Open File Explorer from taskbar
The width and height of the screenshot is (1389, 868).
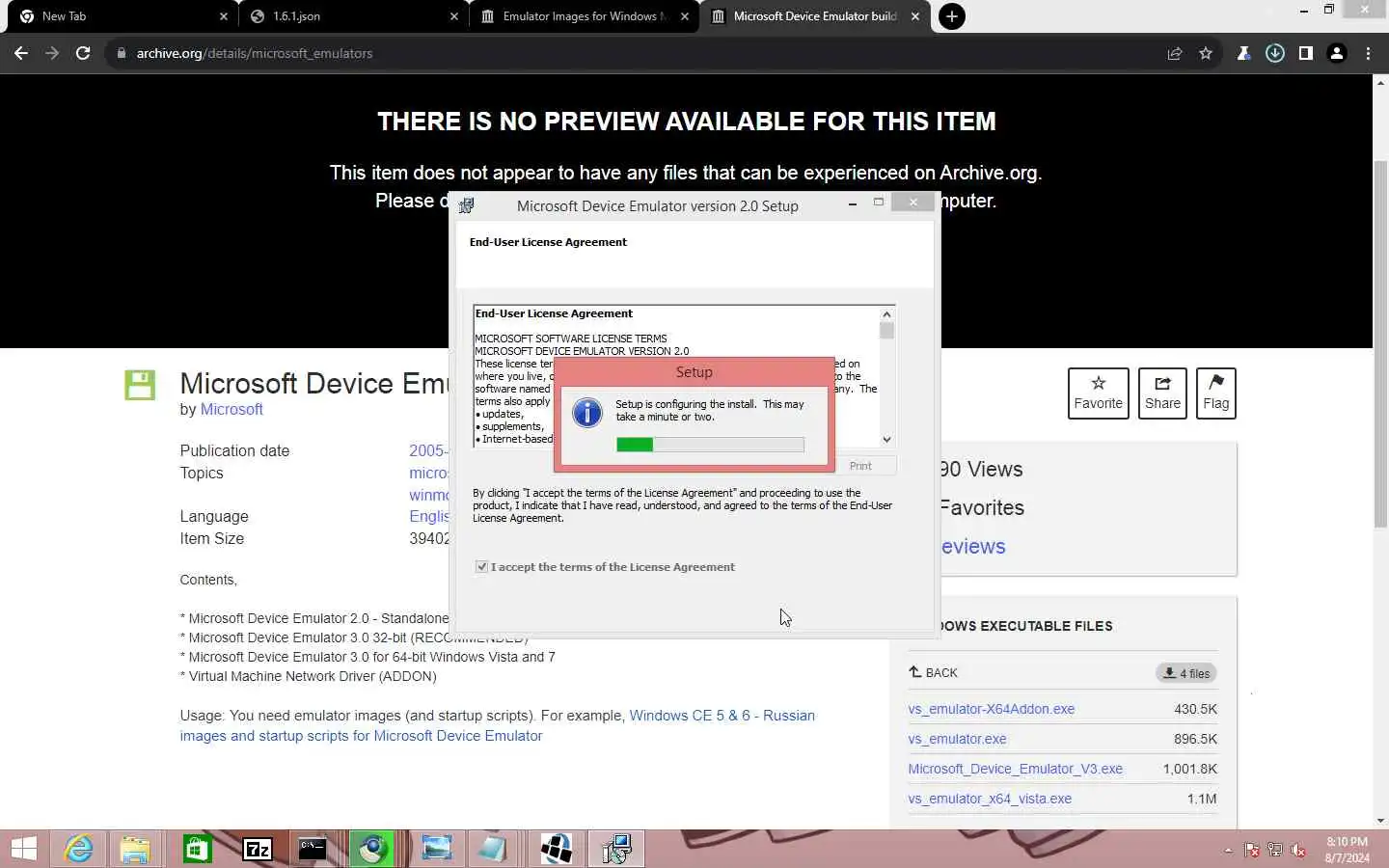coord(136,849)
